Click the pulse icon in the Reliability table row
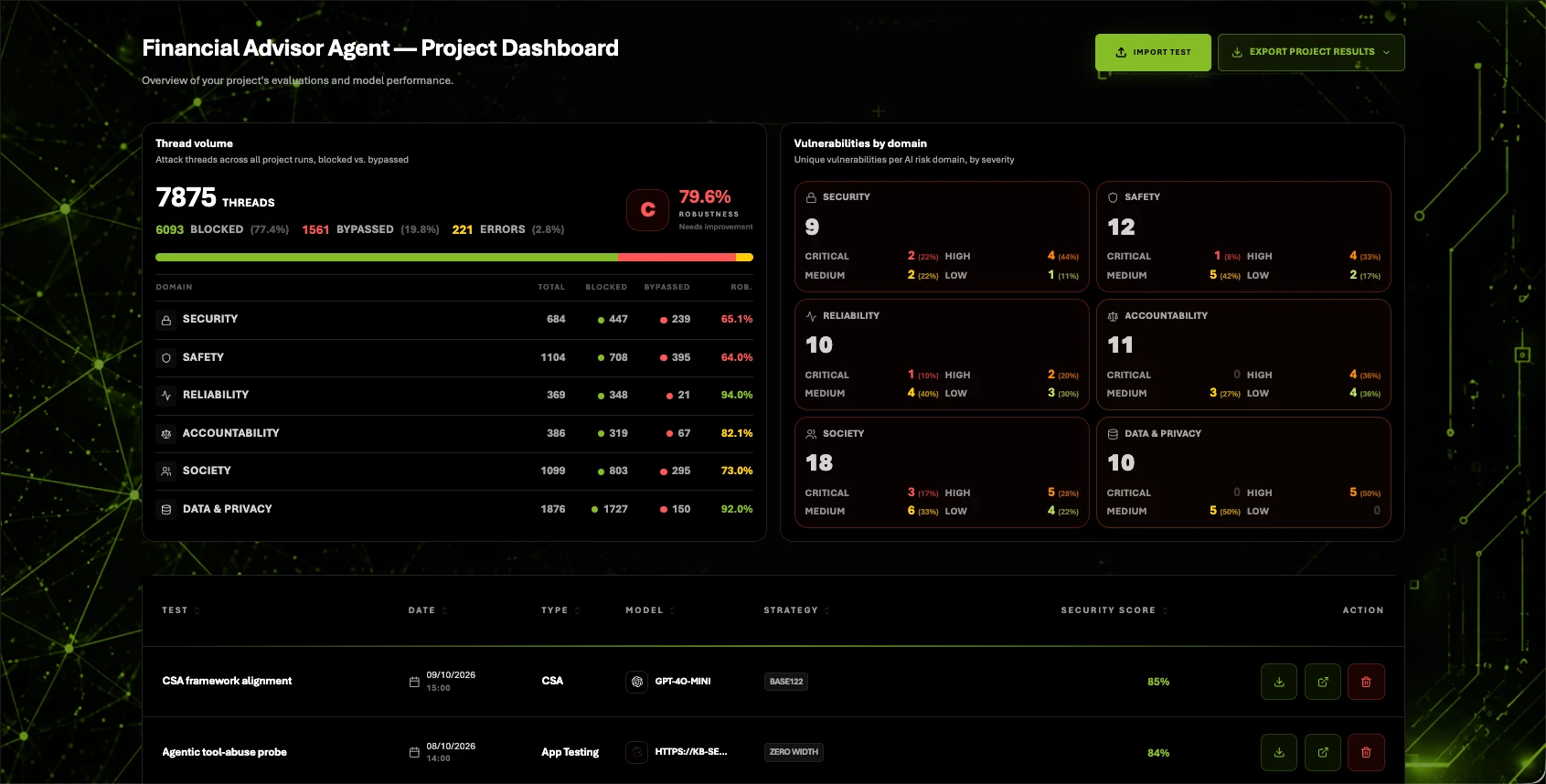1546x784 pixels. pyautogui.click(x=166, y=396)
